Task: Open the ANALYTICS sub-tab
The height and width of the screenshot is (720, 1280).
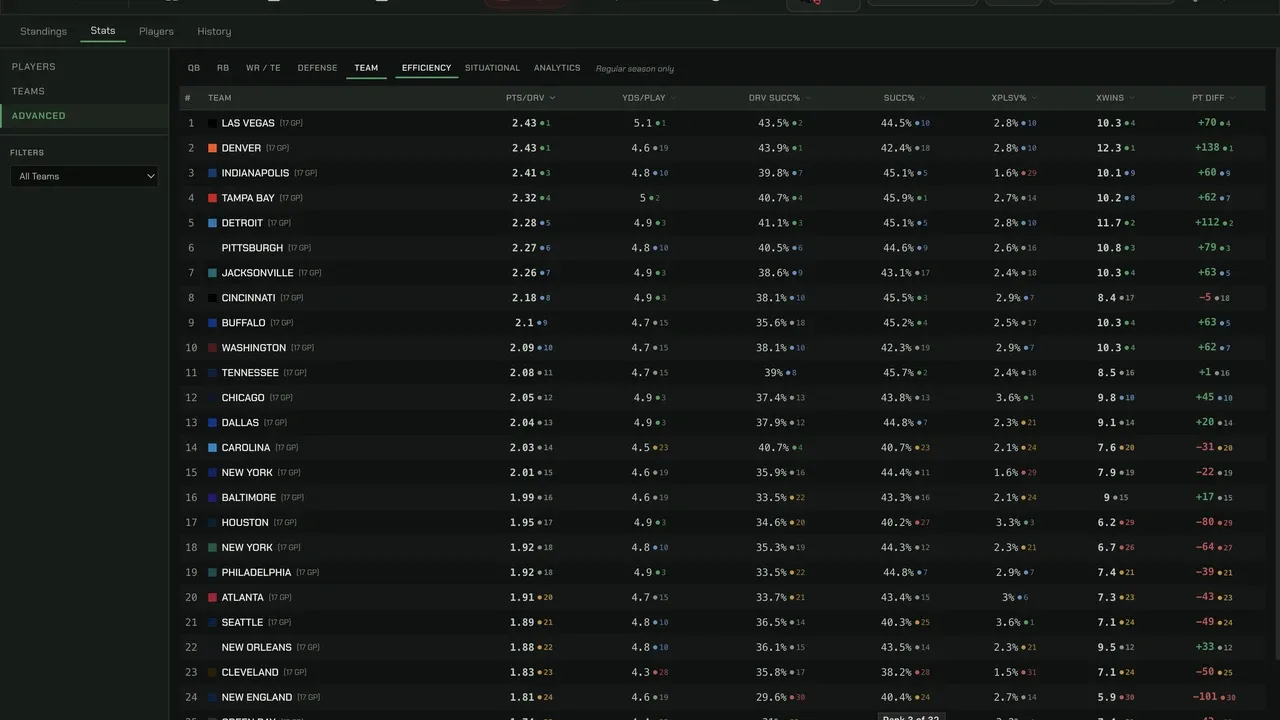Action: coord(557,68)
